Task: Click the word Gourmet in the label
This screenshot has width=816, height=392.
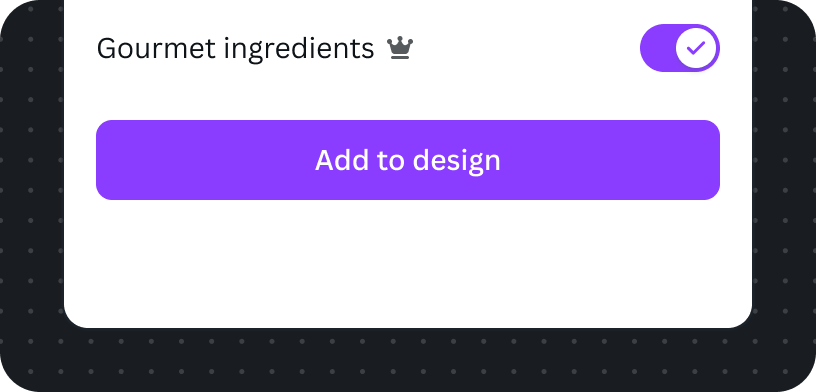Action: click(156, 49)
